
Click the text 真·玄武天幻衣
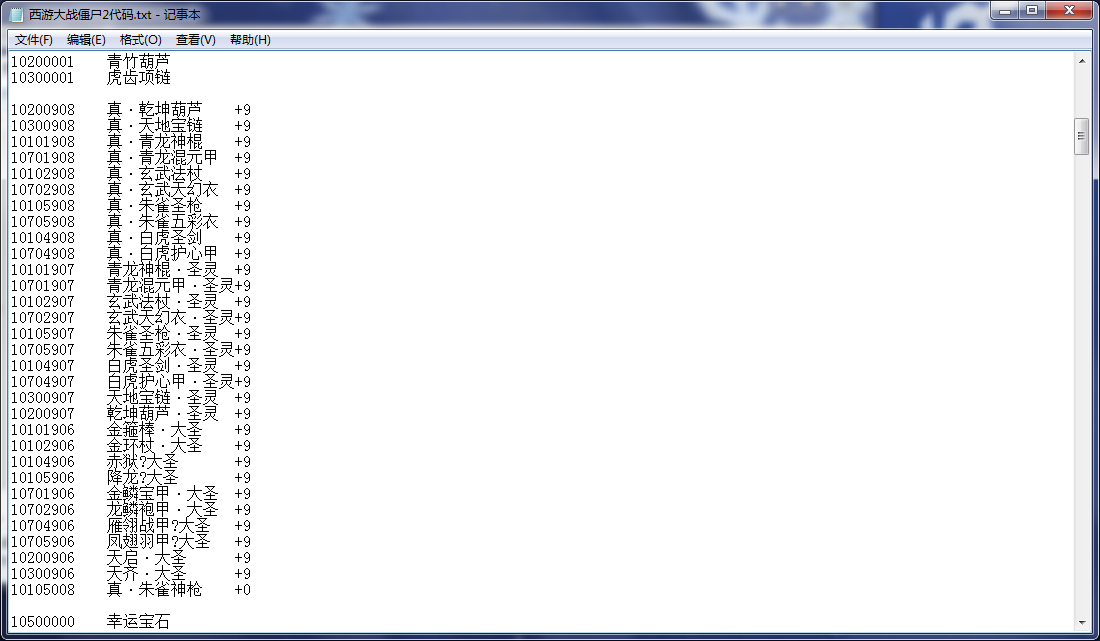162,190
